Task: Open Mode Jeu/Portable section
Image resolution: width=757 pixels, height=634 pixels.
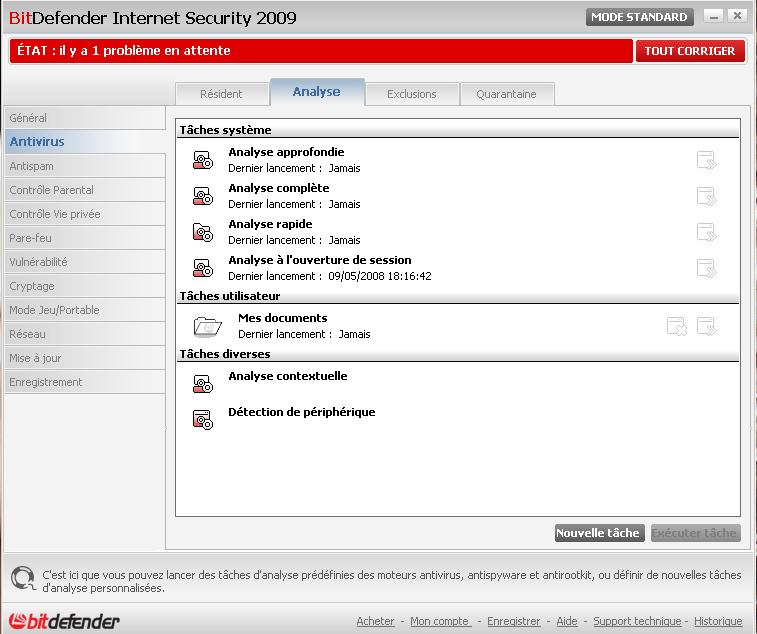Action: (84, 310)
